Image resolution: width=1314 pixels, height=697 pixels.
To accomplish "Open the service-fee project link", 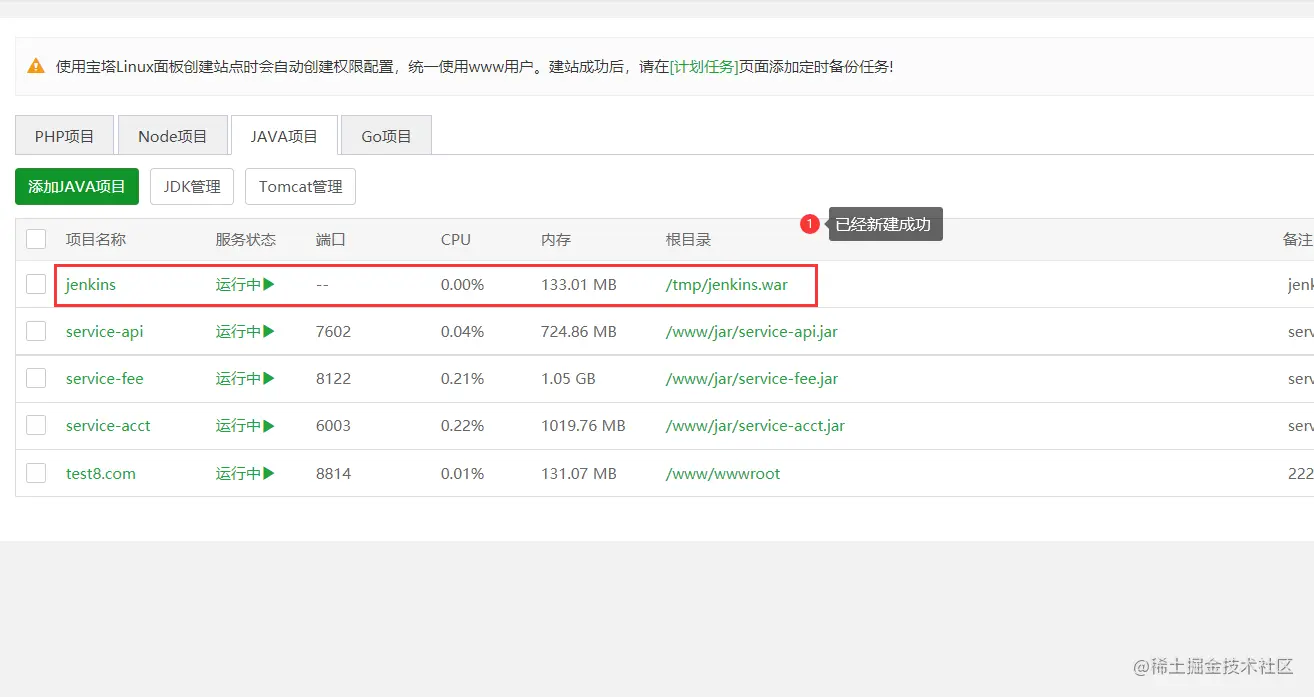I will (x=105, y=378).
